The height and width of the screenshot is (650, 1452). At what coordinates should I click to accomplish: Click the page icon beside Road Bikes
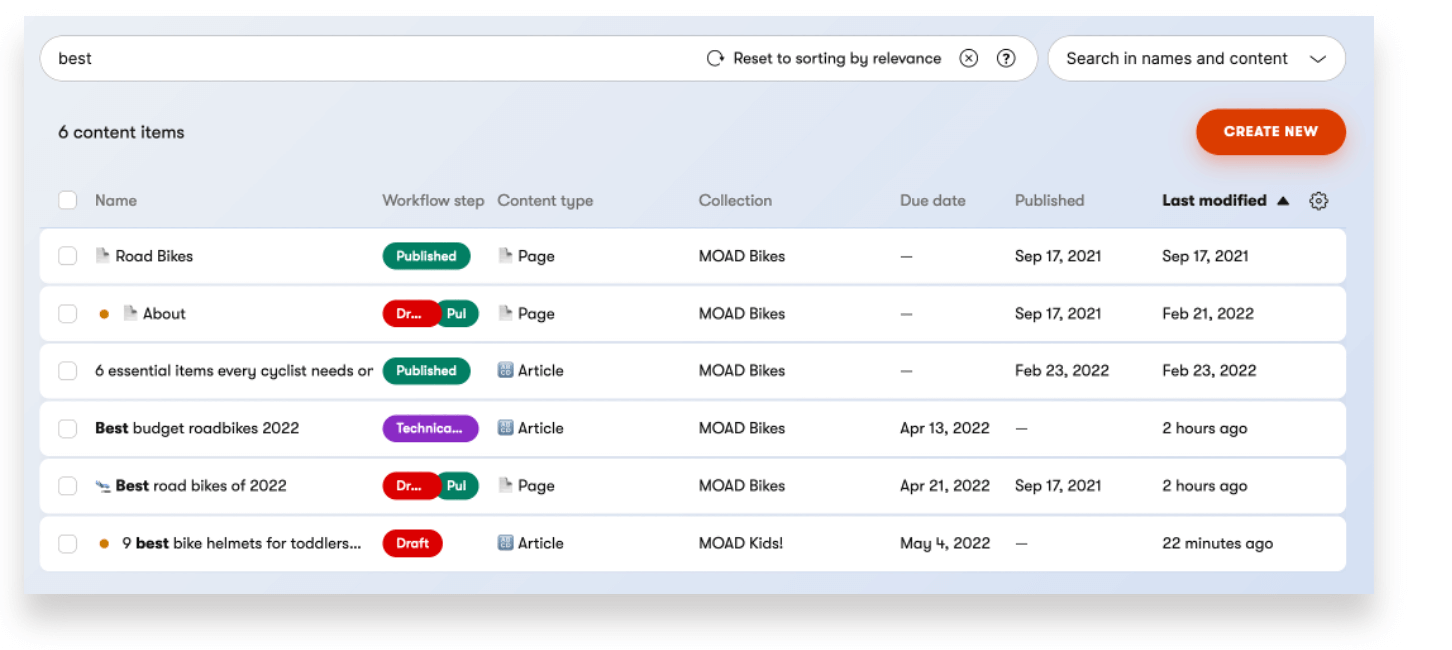point(102,256)
